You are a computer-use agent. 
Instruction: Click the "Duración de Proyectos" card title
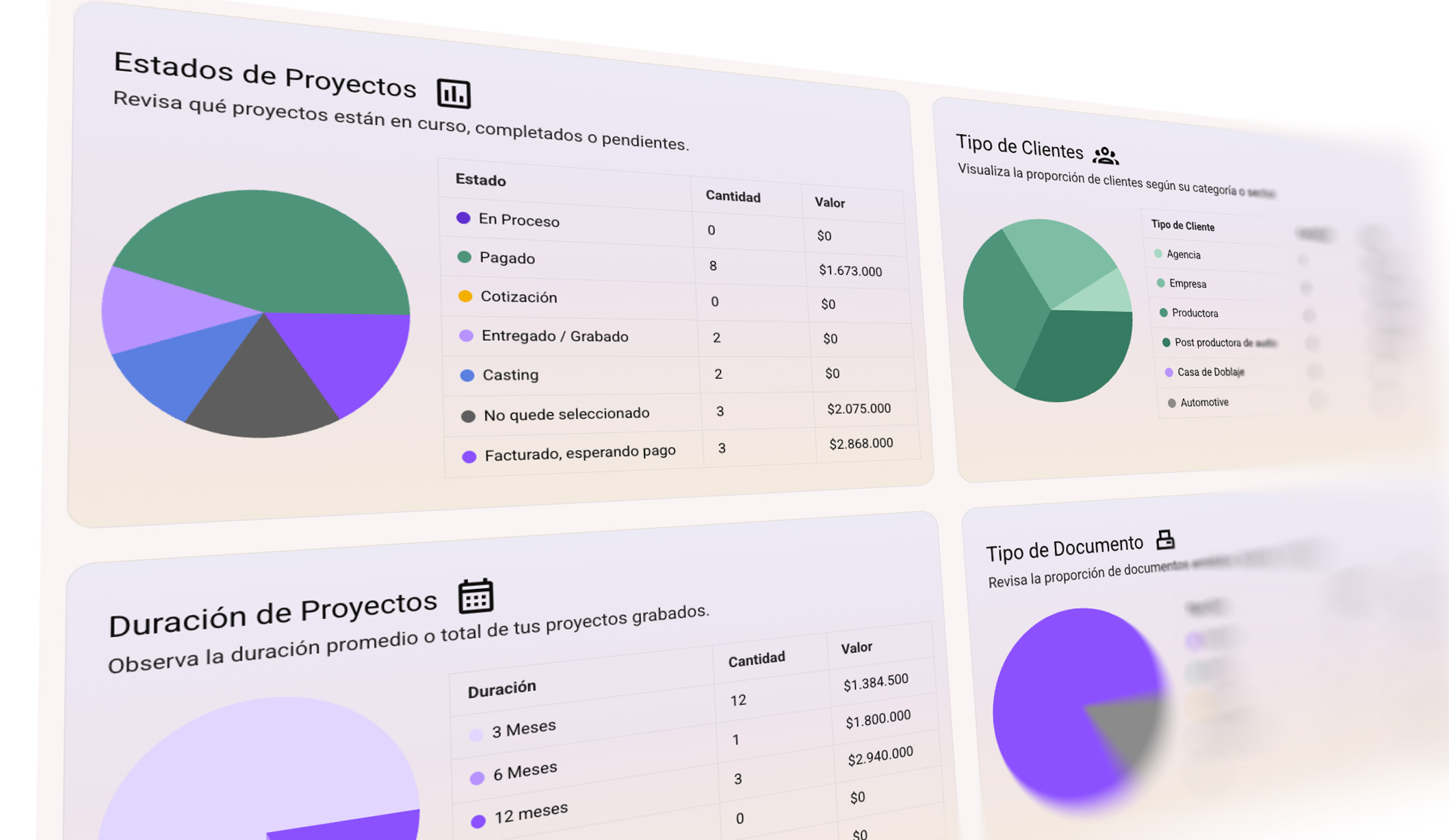(273, 613)
